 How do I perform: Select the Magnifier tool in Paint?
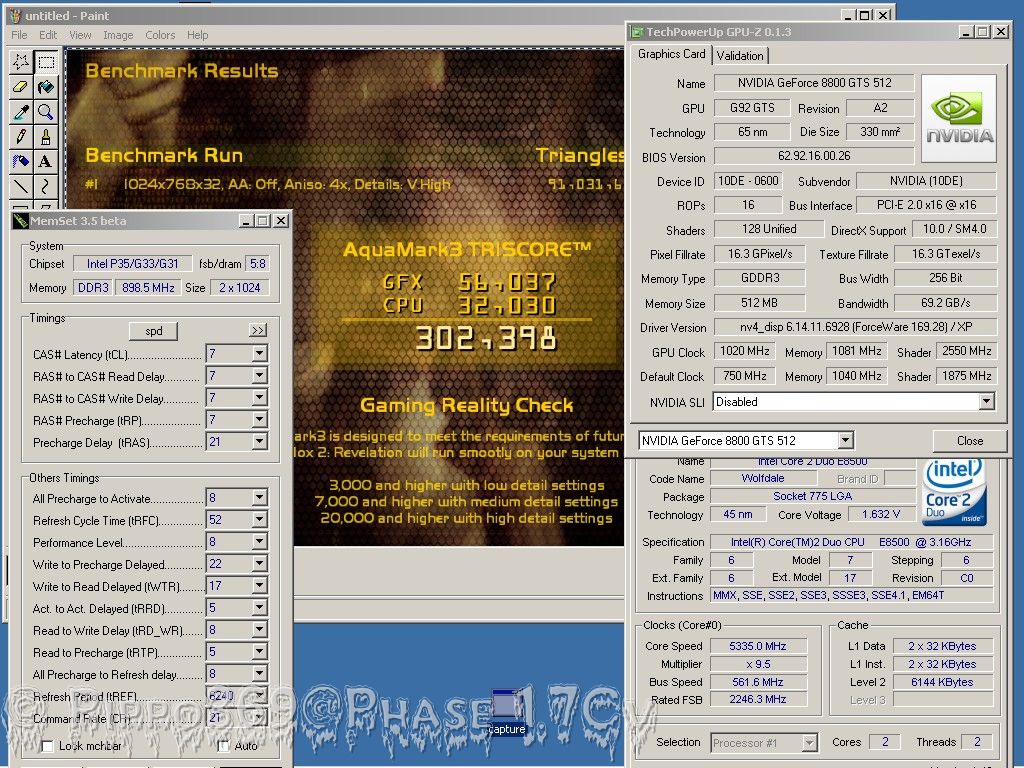(x=46, y=112)
